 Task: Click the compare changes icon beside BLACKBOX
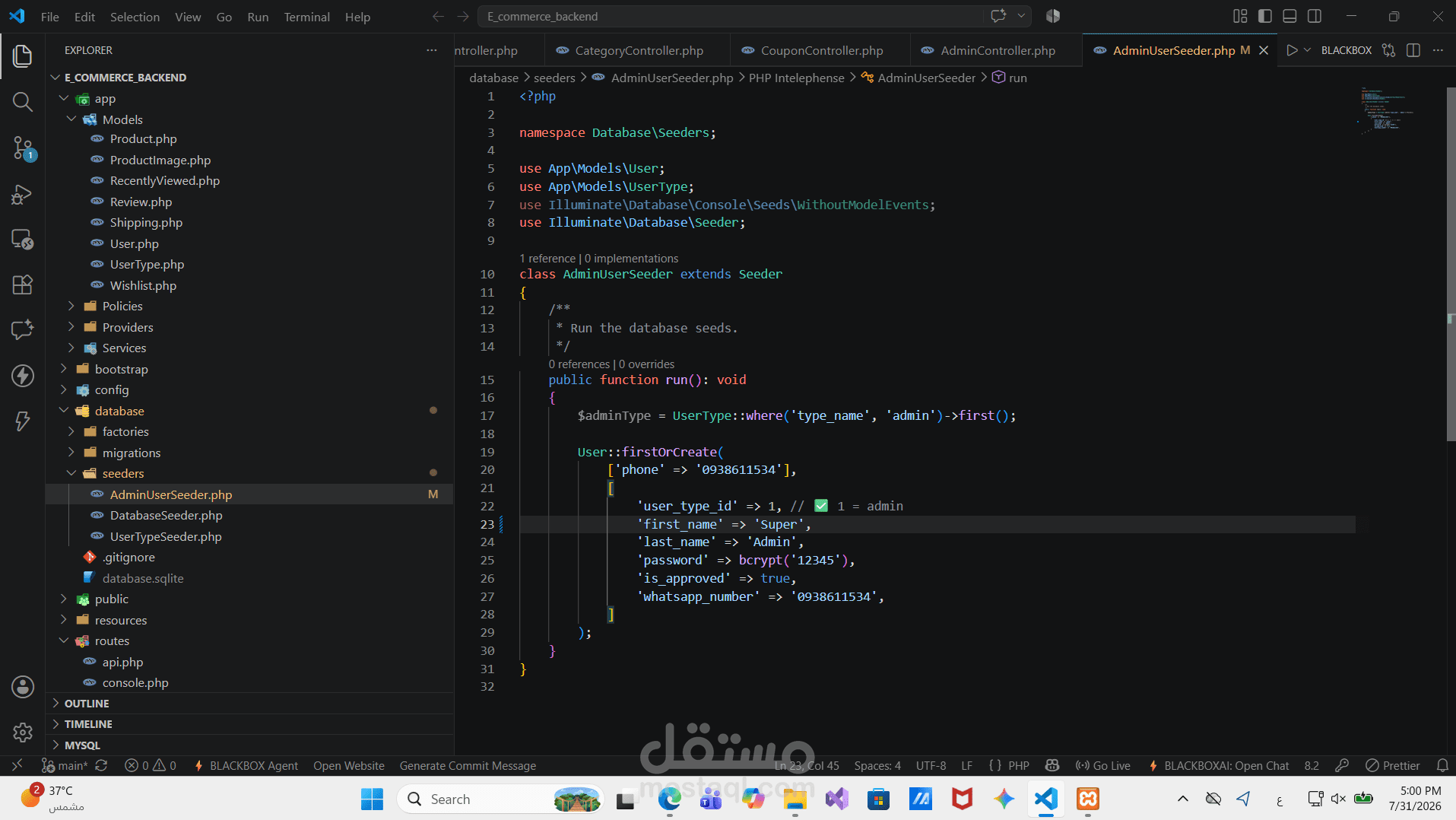1389,50
